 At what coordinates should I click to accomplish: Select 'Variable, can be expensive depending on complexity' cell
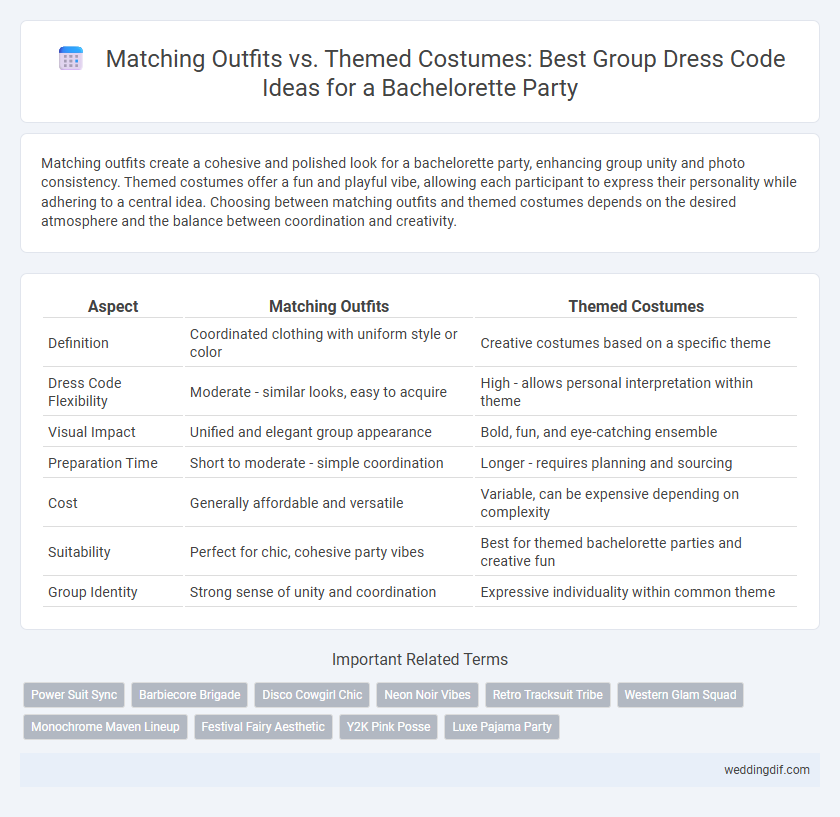point(636,503)
